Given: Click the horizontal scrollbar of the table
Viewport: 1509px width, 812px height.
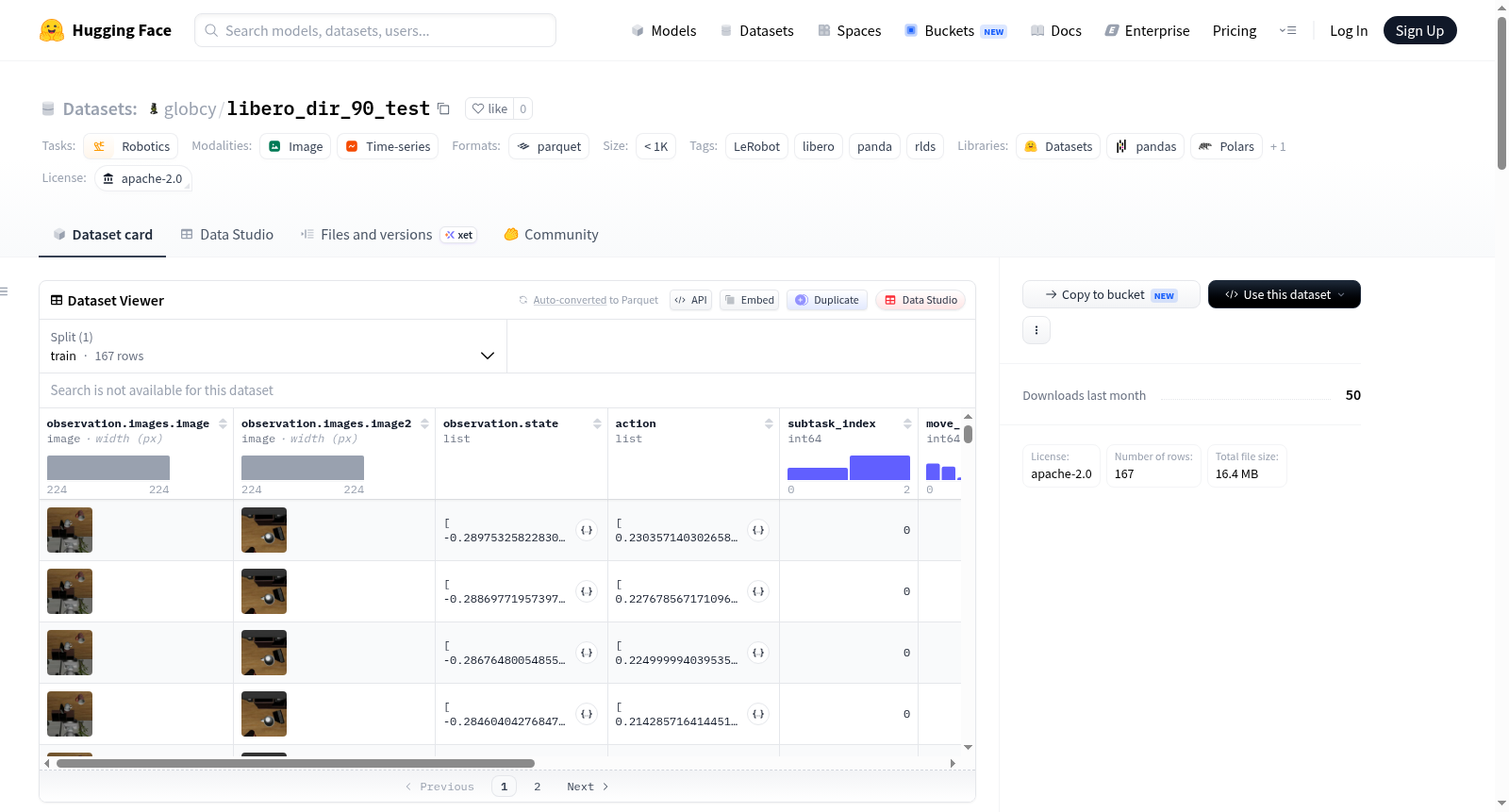Looking at the screenshot, I should tap(295, 763).
